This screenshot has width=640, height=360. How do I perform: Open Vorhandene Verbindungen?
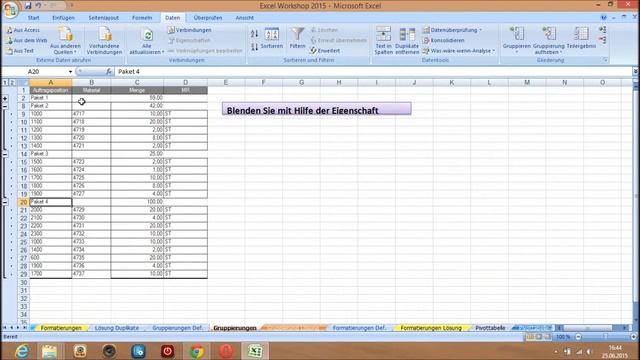tap(104, 41)
